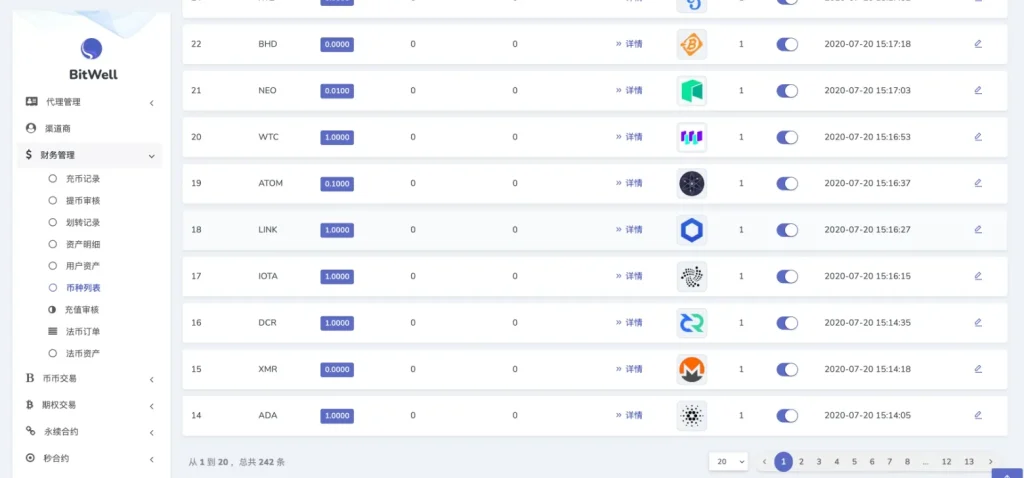Expand the 代理管理 sidebar menu
Viewport: 1024px width, 478px height.
coord(89,102)
